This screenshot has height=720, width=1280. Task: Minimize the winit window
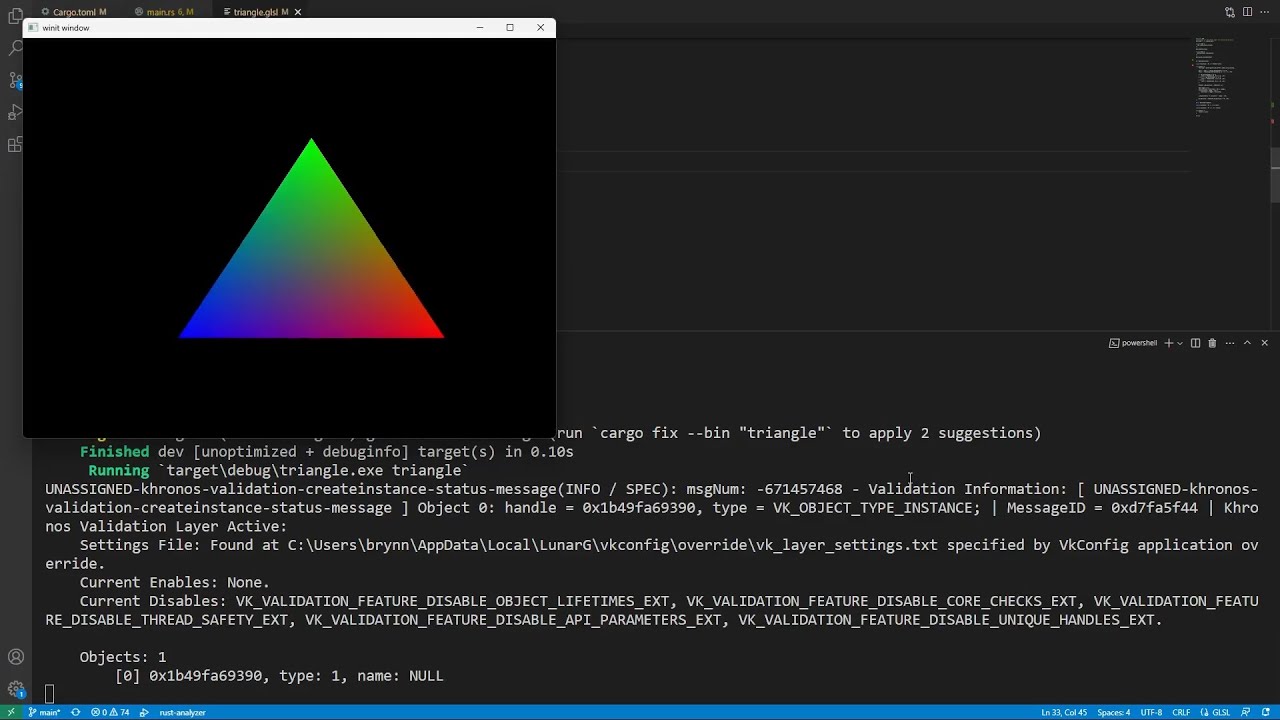pos(480,27)
